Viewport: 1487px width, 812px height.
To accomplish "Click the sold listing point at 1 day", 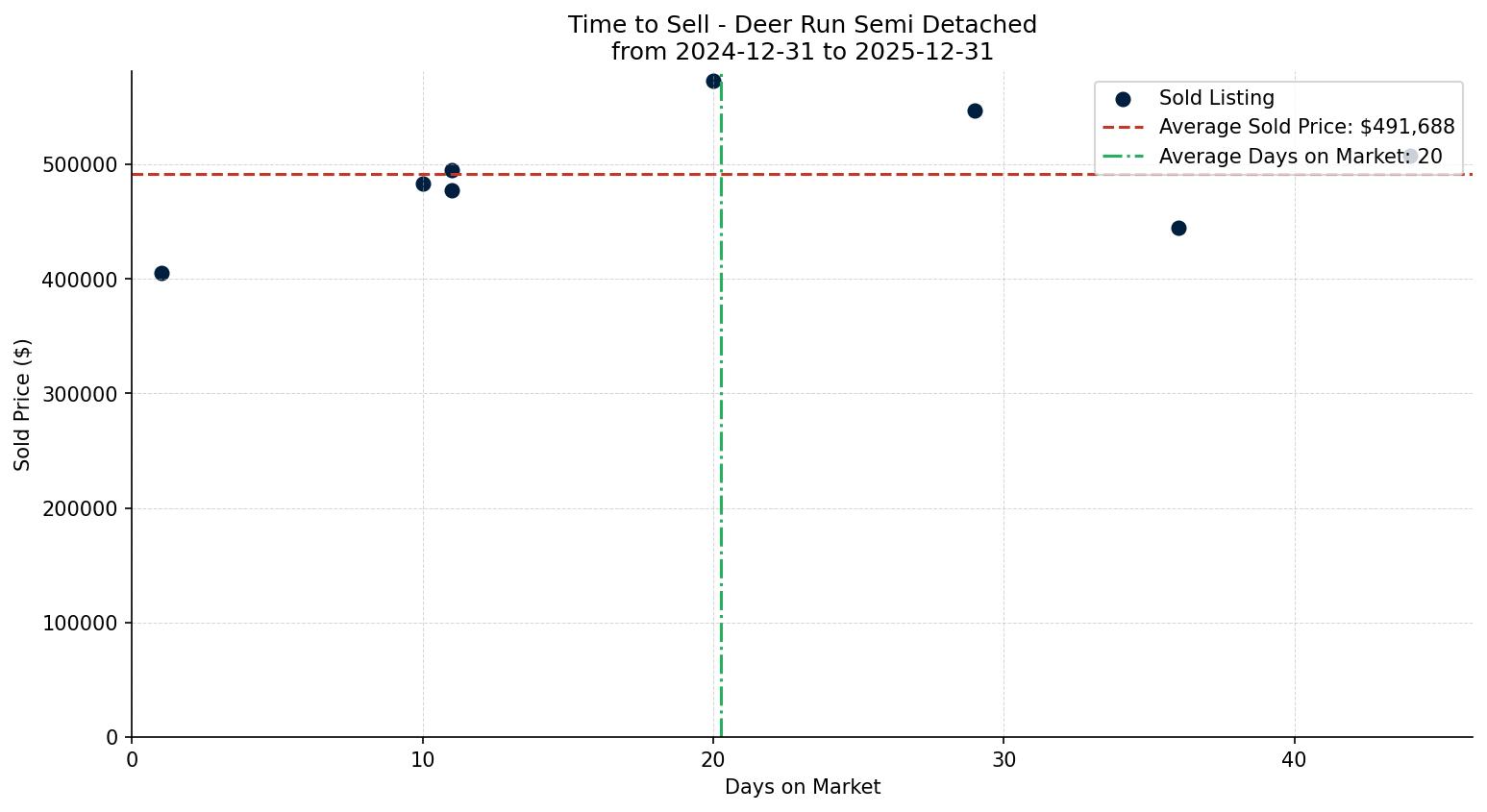I will click(x=161, y=274).
